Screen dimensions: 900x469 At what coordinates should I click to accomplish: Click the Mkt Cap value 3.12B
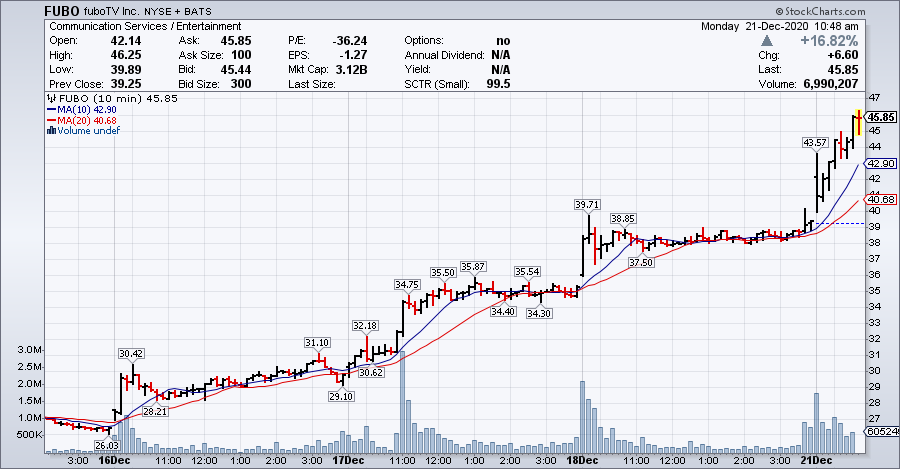coord(350,69)
